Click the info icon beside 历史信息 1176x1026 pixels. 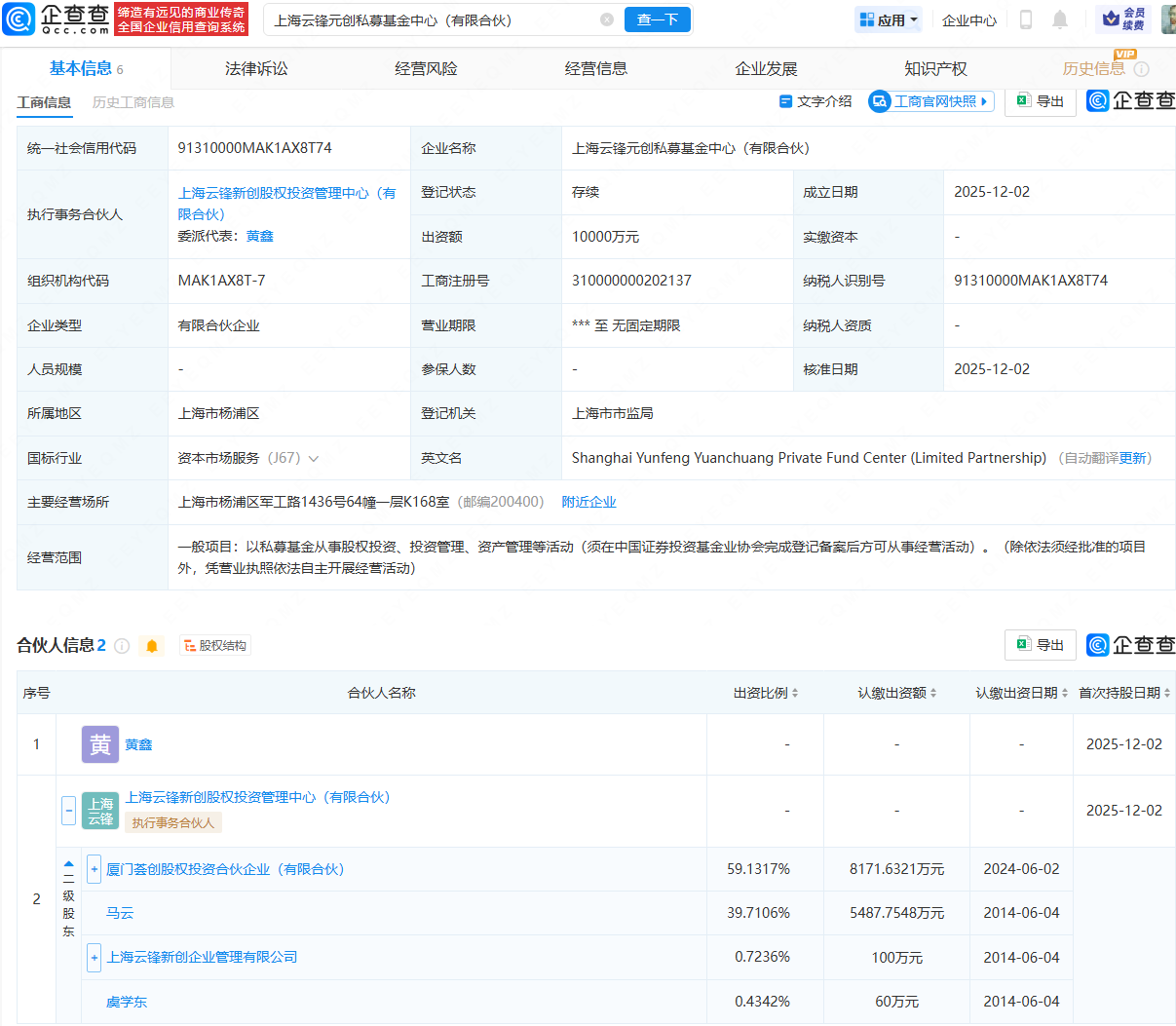[1142, 69]
